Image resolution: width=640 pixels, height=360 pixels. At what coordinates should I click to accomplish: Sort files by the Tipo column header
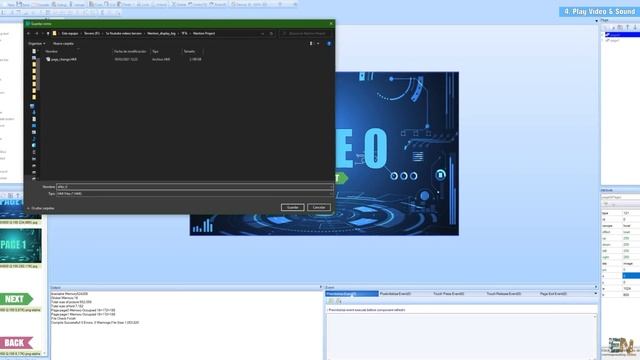point(156,51)
